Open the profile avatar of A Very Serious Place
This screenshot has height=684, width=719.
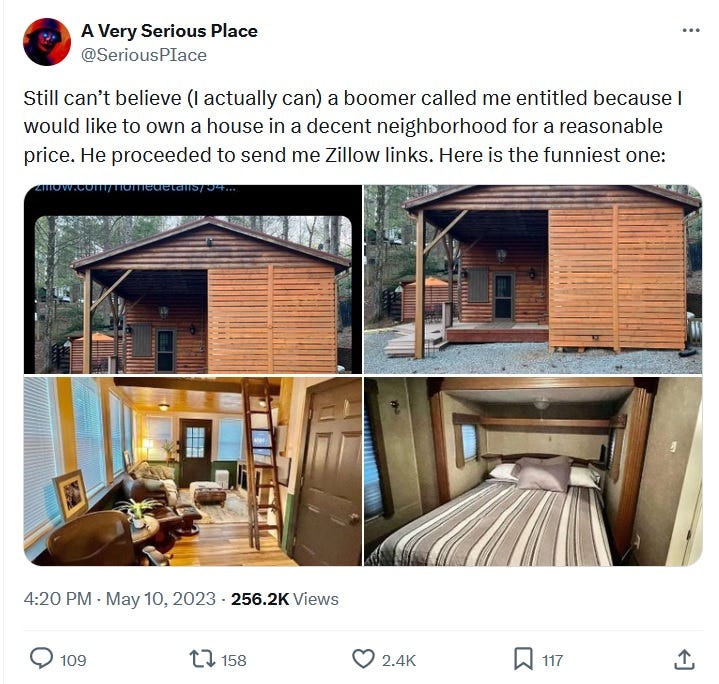coord(47,42)
